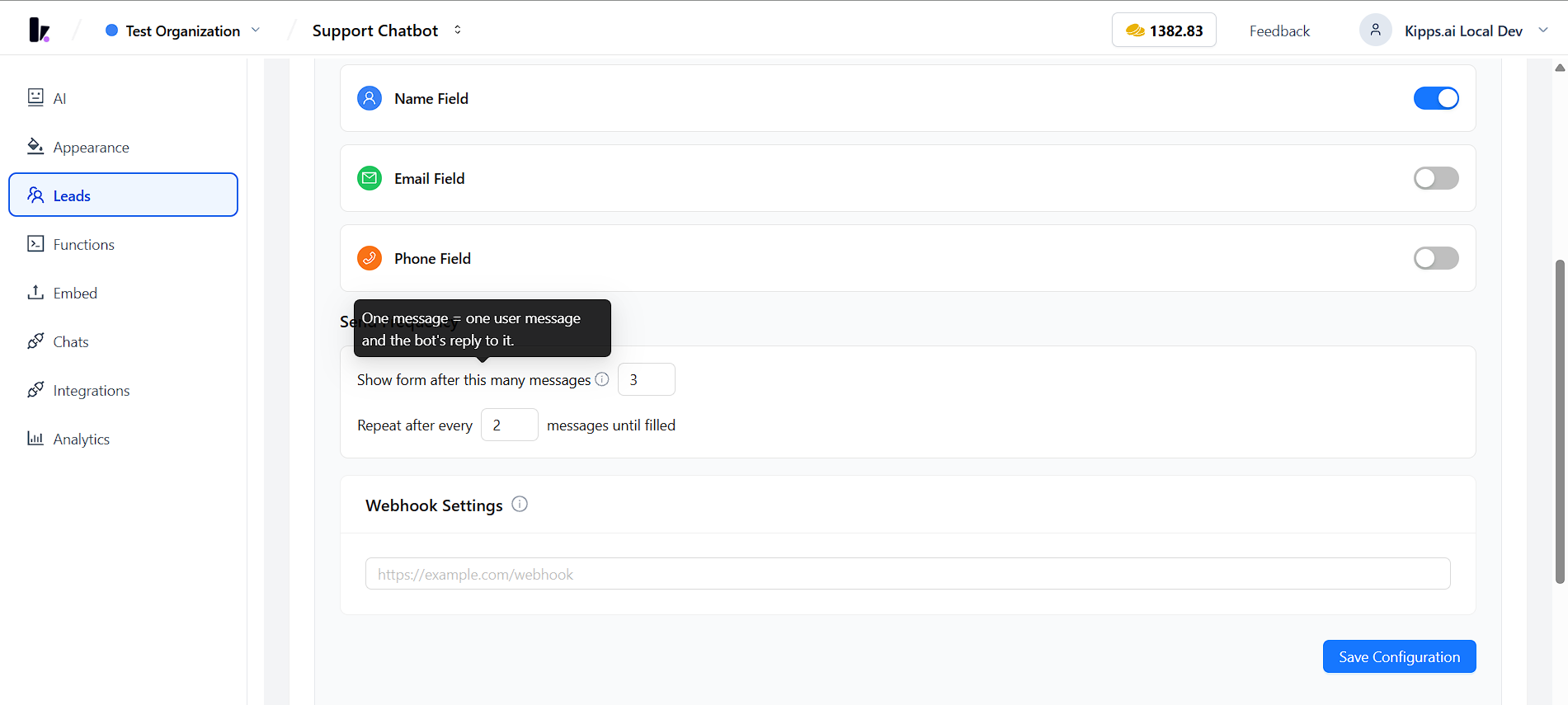The height and width of the screenshot is (705, 1568).
Task: Open the Support Chatbot switcher
Action: [387, 31]
